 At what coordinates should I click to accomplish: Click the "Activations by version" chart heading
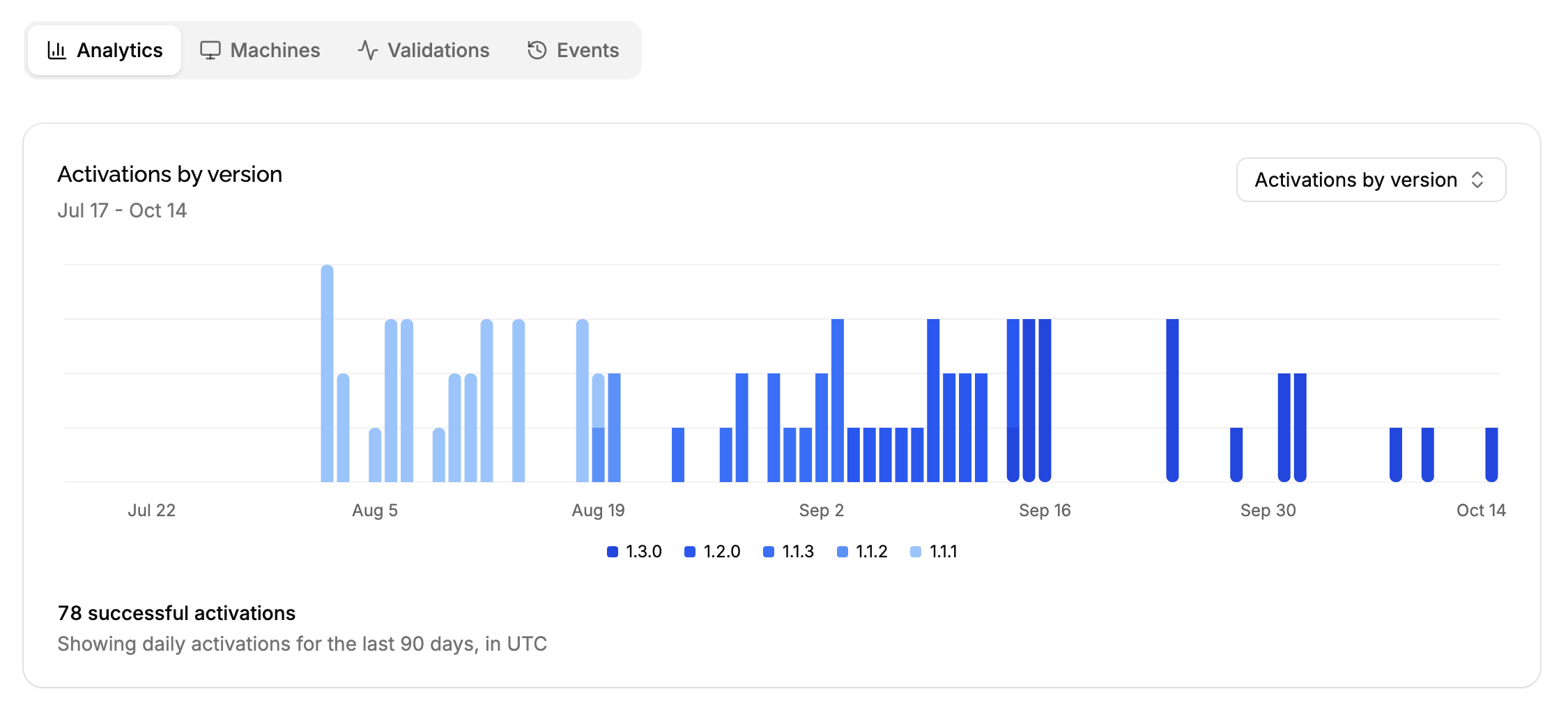[169, 174]
